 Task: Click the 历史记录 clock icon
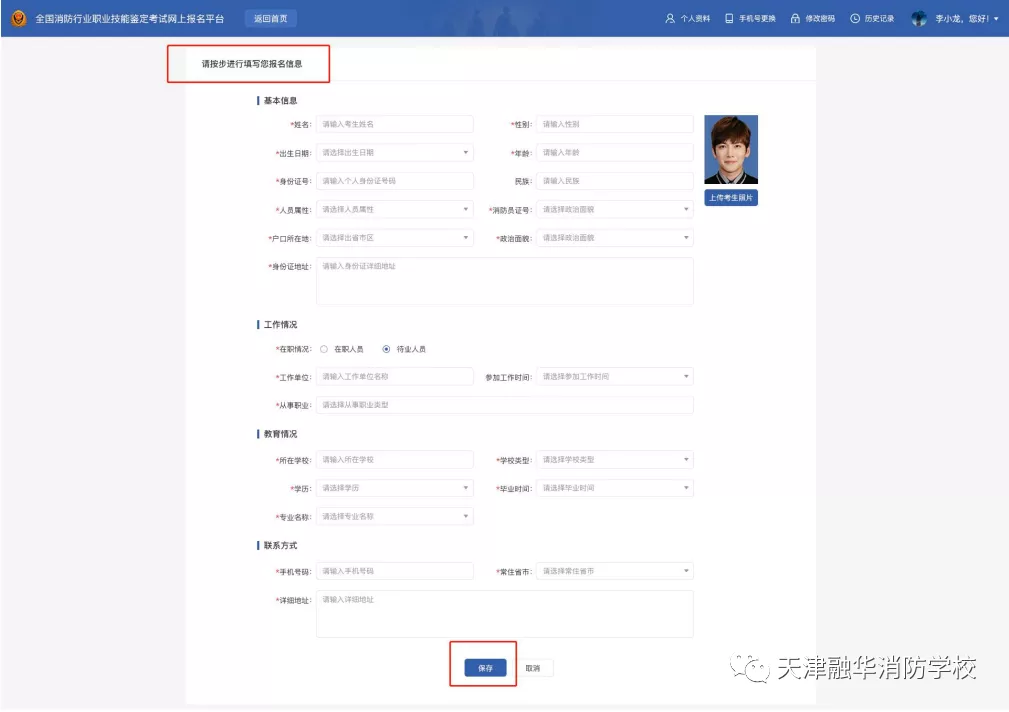tap(855, 17)
